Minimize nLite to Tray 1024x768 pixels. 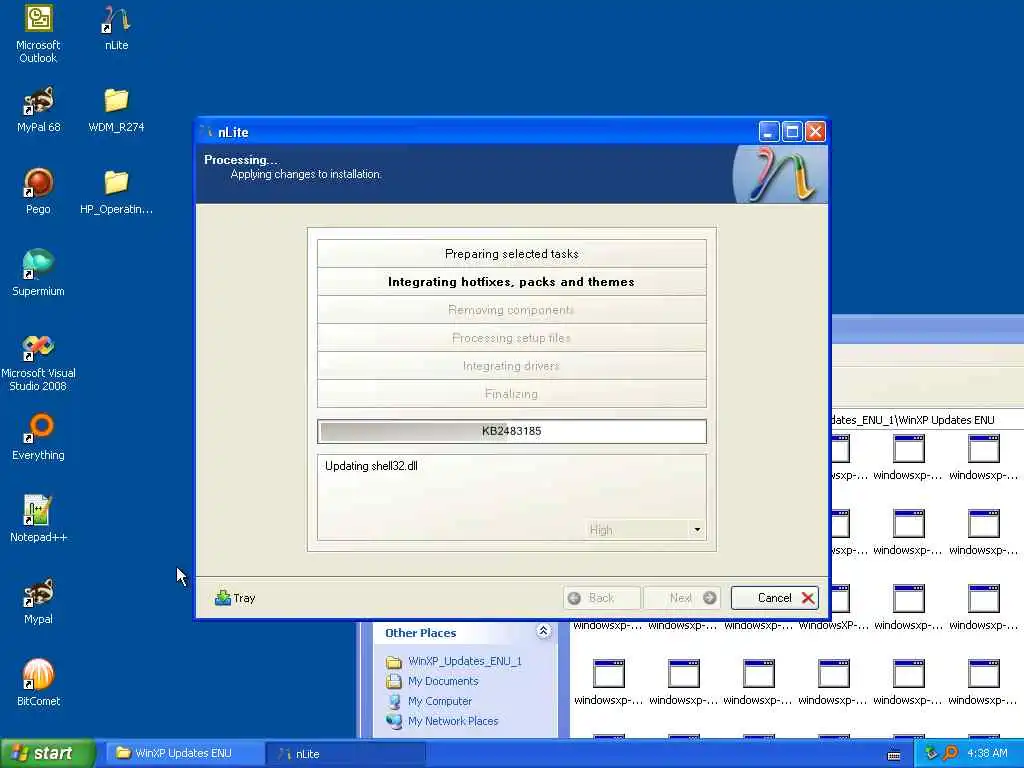[235, 598]
